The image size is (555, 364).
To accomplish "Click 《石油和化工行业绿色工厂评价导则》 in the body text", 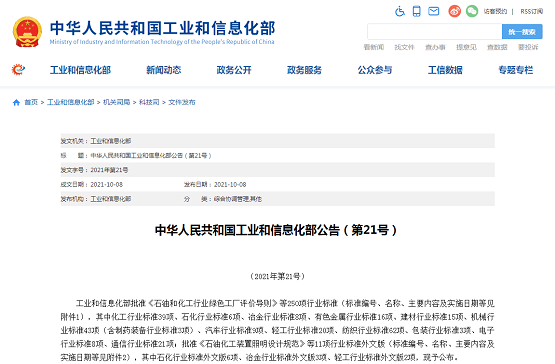I will [x=212, y=303].
